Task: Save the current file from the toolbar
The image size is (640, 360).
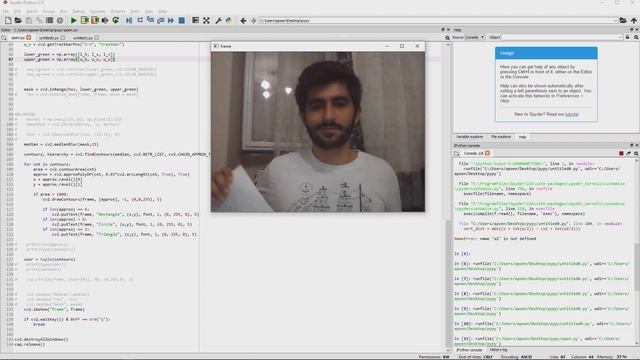Action: (x=29, y=20)
